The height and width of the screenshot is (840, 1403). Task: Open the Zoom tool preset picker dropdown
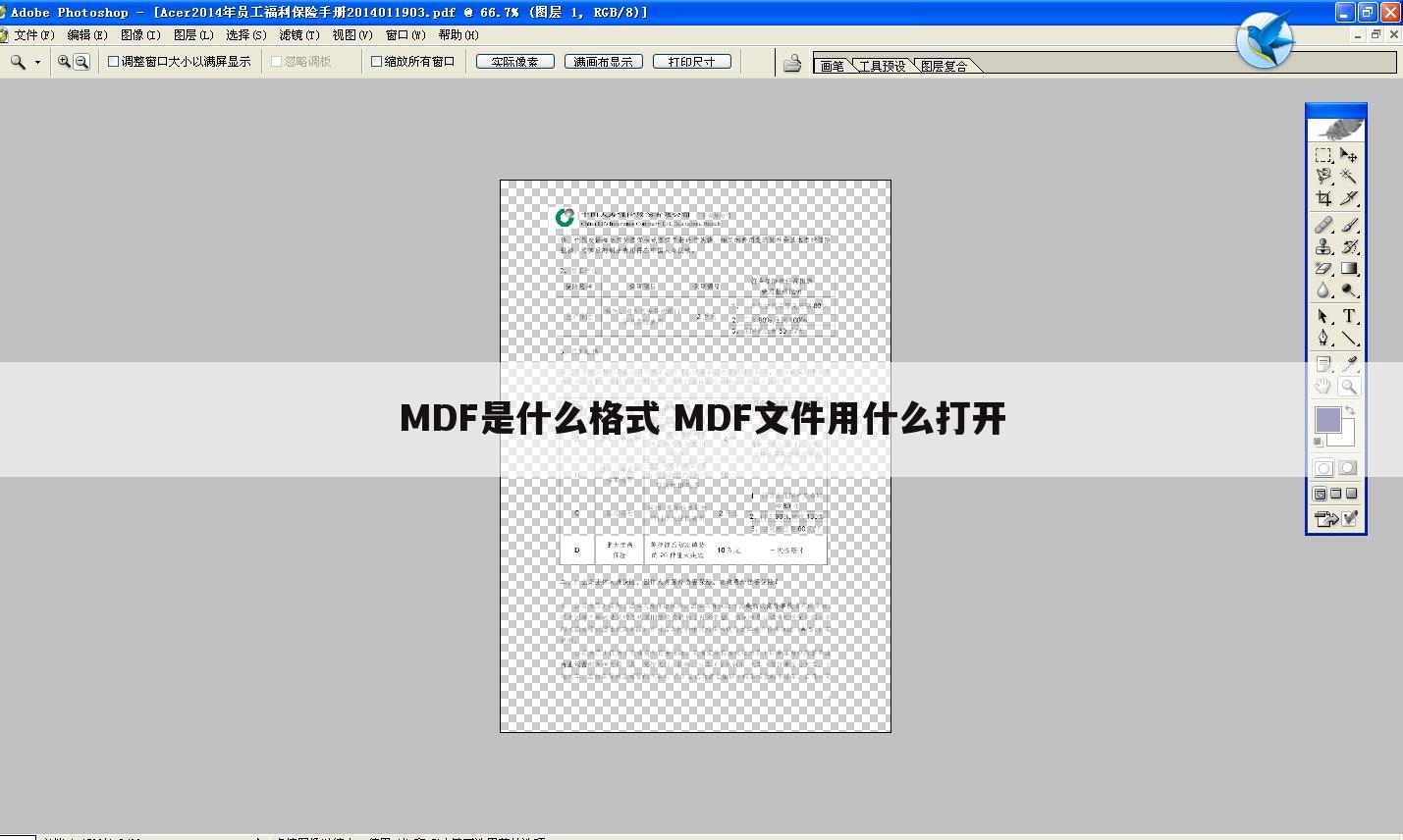coord(38,62)
